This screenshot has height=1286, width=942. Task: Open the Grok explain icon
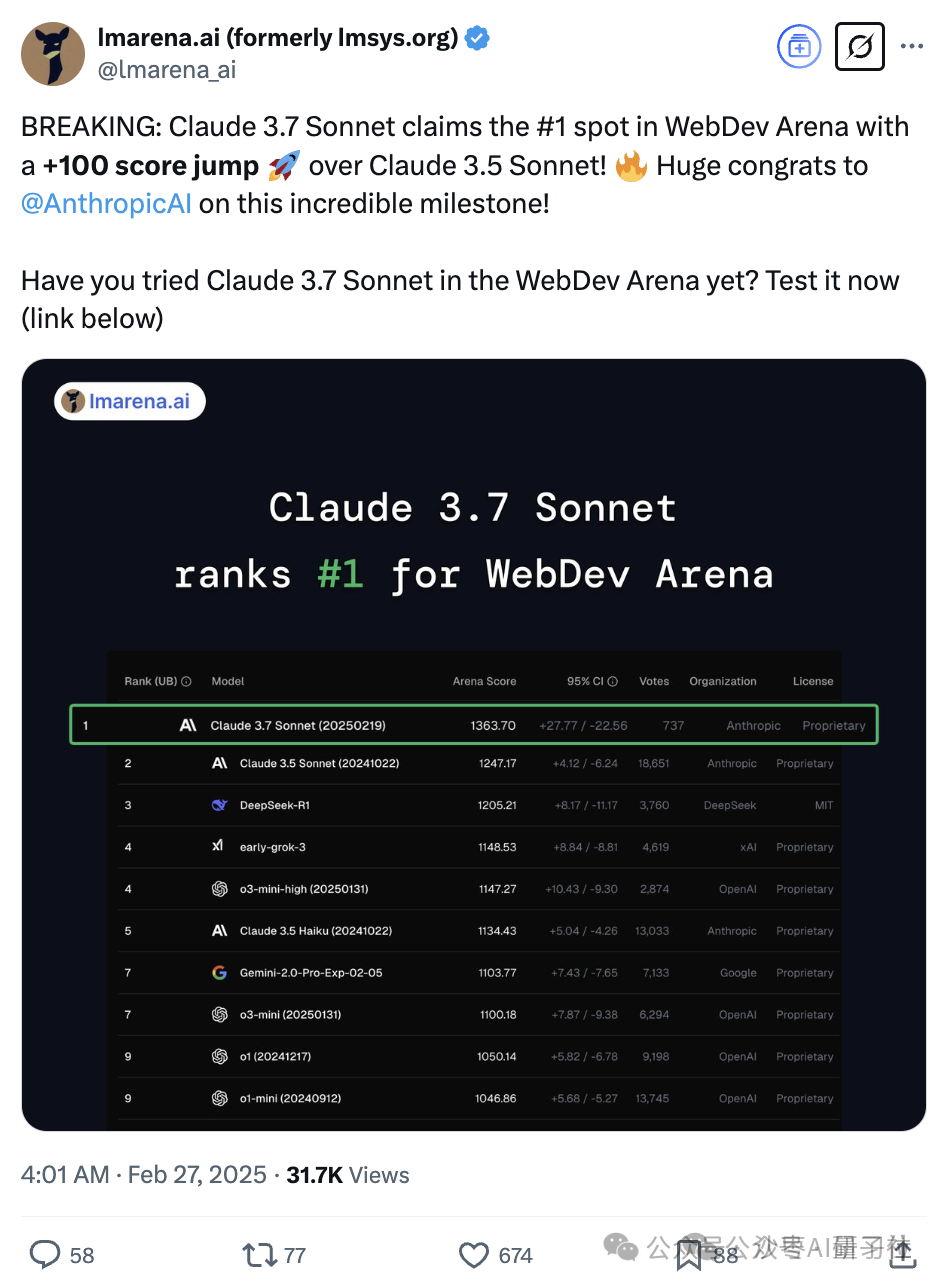click(860, 46)
